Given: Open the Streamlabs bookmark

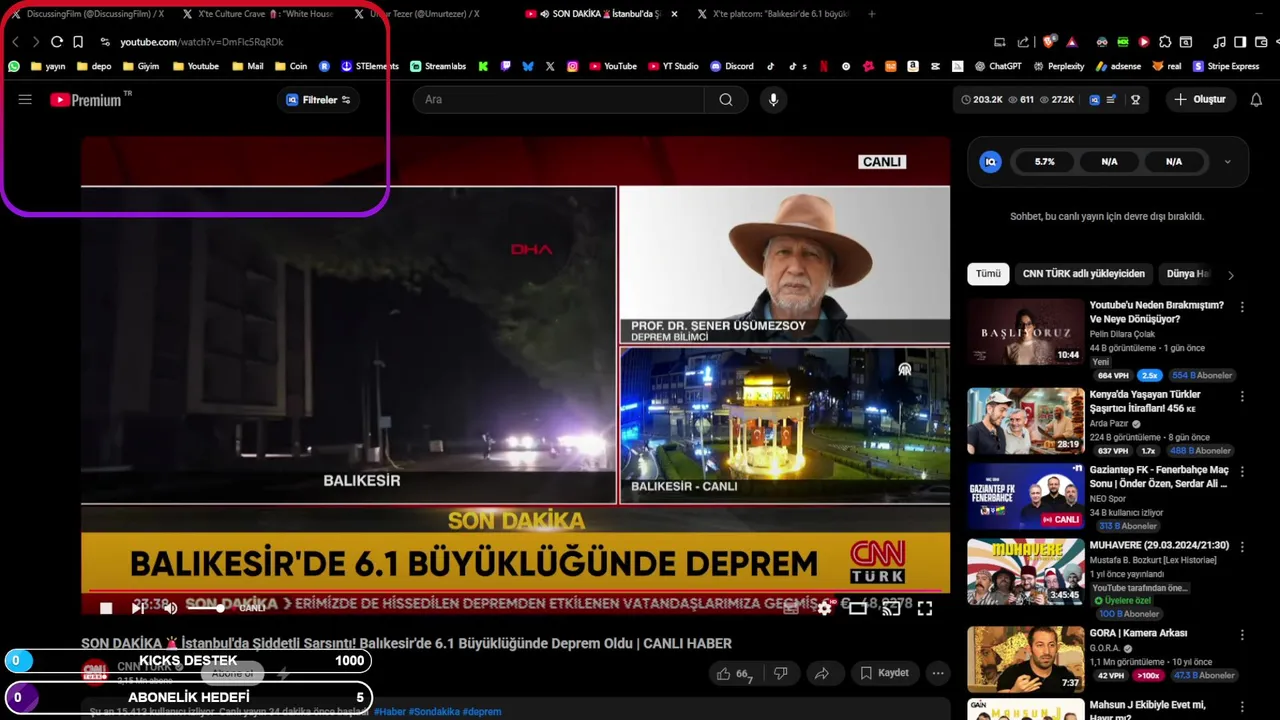Looking at the screenshot, I should [x=438, y=66].
